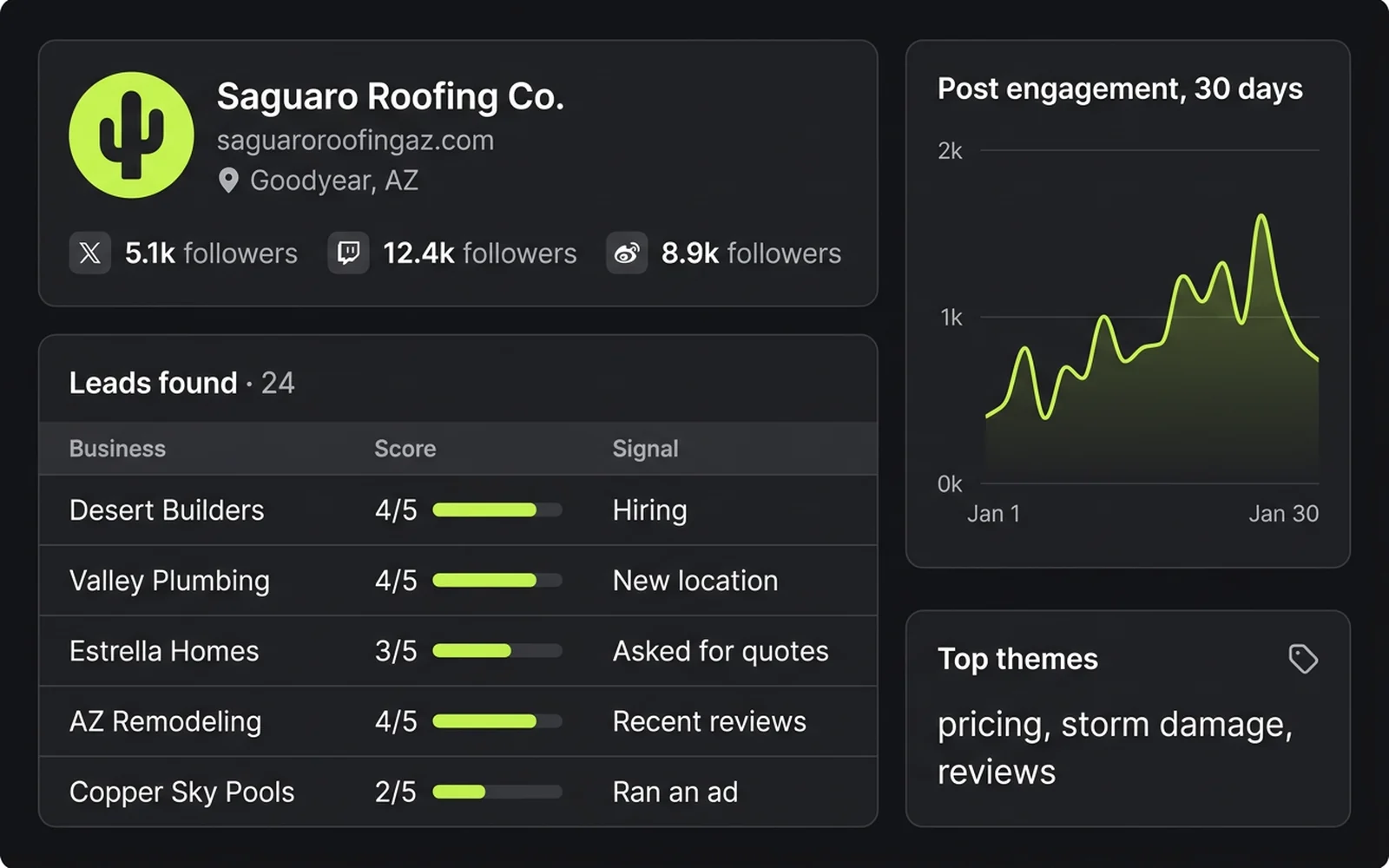Screen dimensions: 1389x868
Task: Click the Recent reviews signal
Action: pyautogui.click(x=709, y=721)
